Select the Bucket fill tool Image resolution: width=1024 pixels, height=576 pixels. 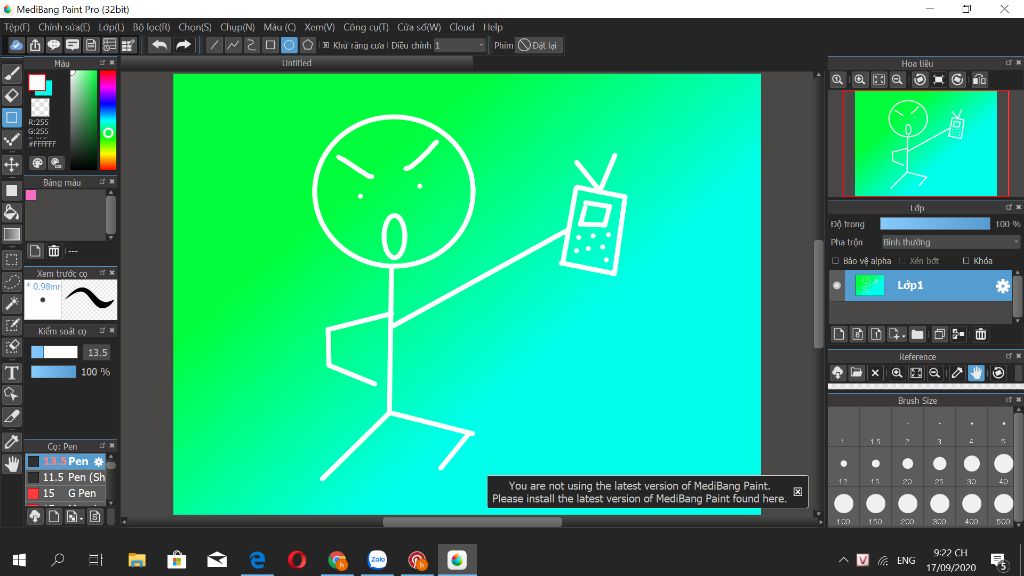12,212
